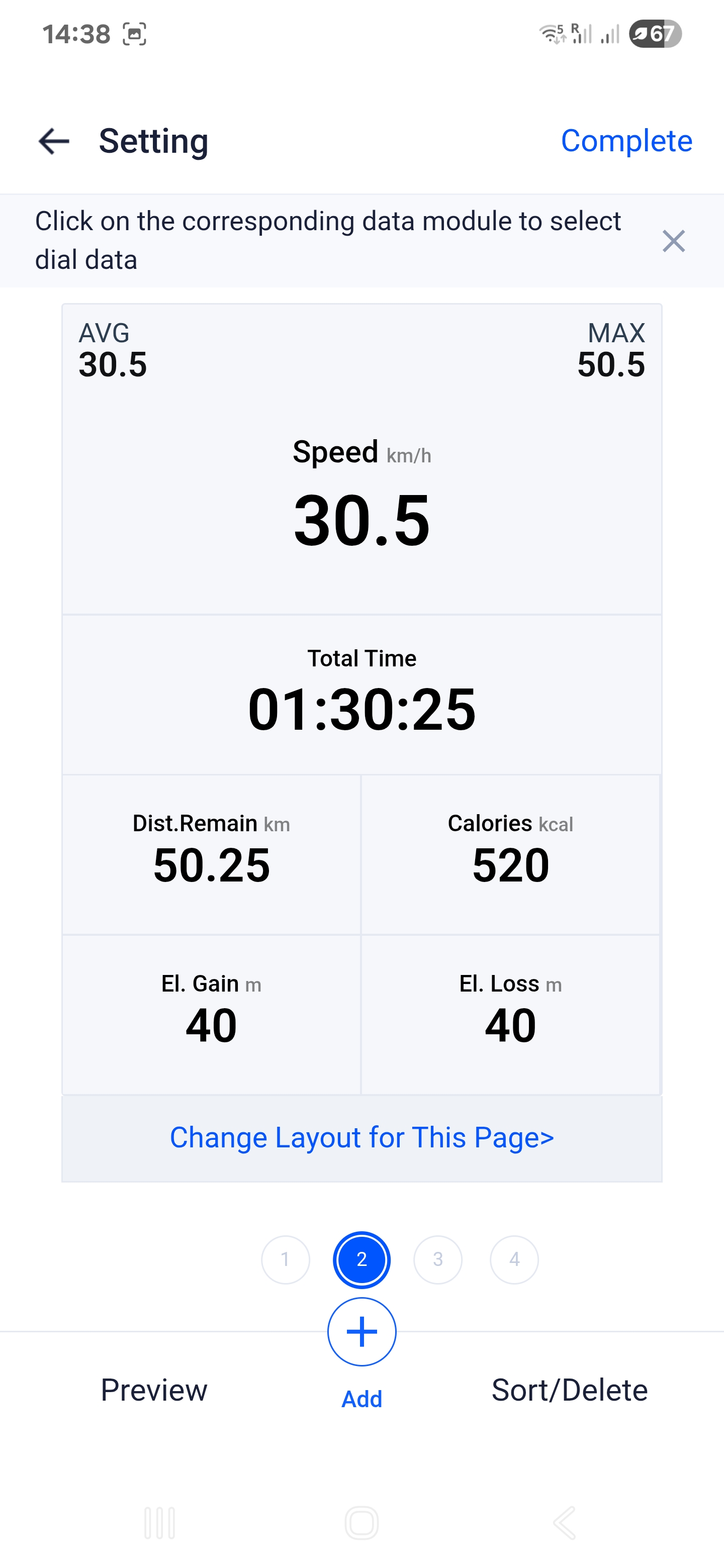
Task: Choose the Calories data module
Action: (x=510, y=854)
